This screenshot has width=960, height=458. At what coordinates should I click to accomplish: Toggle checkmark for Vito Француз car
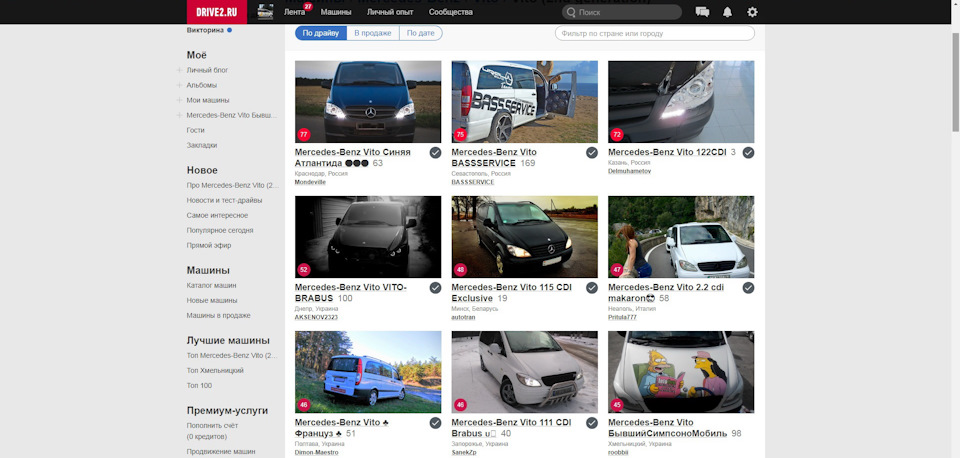(x=435, y=423)
